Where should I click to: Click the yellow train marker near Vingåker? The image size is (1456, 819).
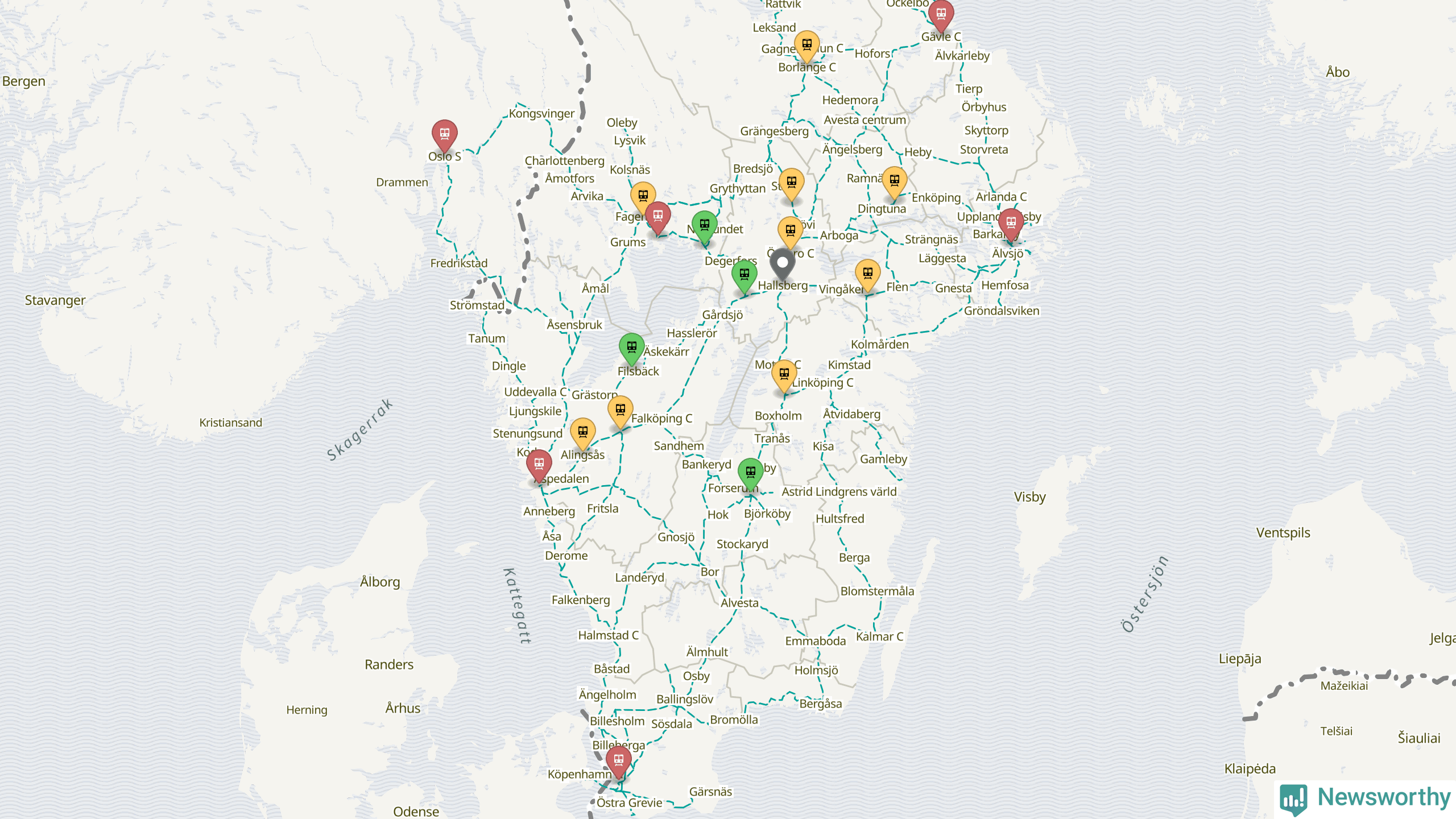pyautogui.click(x=867, y=274)
